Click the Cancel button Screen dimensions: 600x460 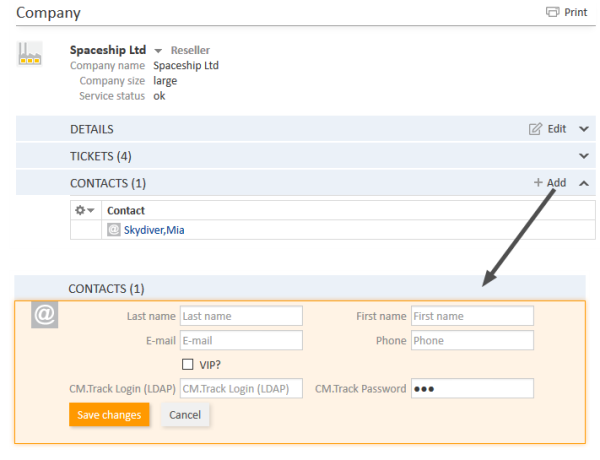click(185, 414)
